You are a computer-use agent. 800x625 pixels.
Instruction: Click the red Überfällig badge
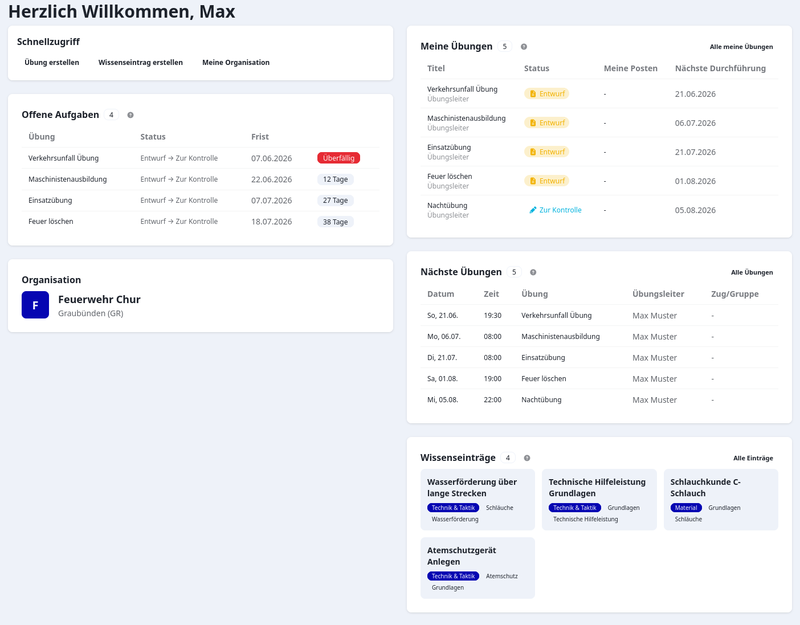pyautogui.click(x=339, y=158)
